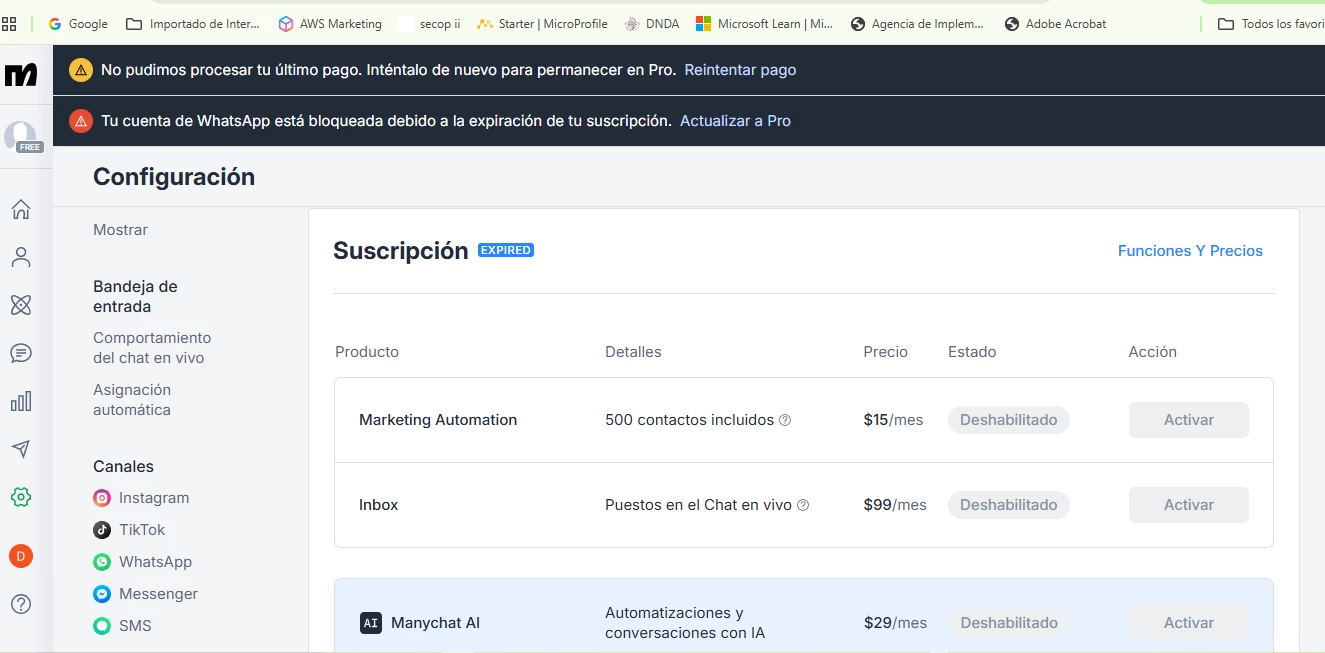Select WhatsApp channel settings
1325x653 pixels.
[155, 562]
